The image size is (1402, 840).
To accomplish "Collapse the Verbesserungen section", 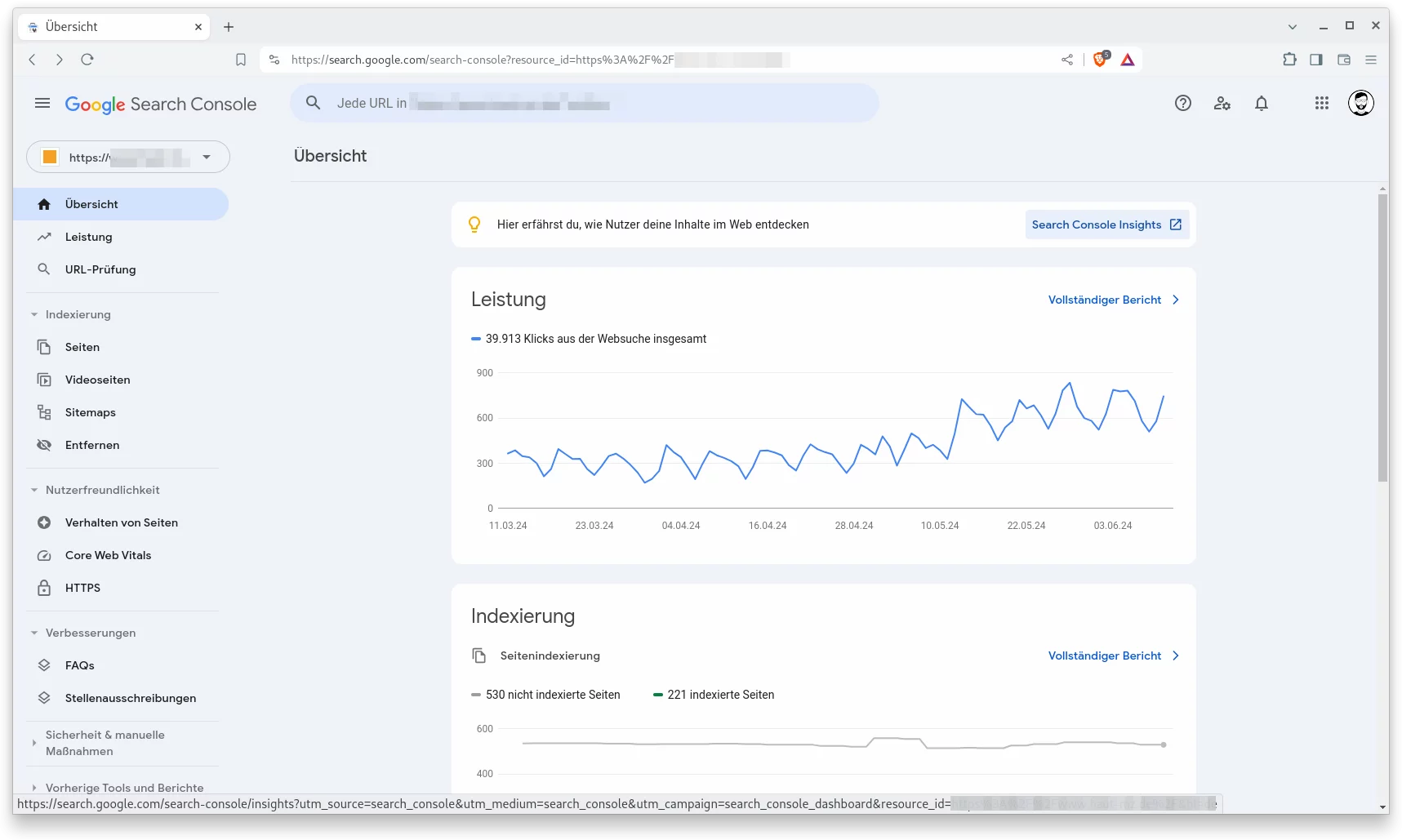I will coord(34,633).
